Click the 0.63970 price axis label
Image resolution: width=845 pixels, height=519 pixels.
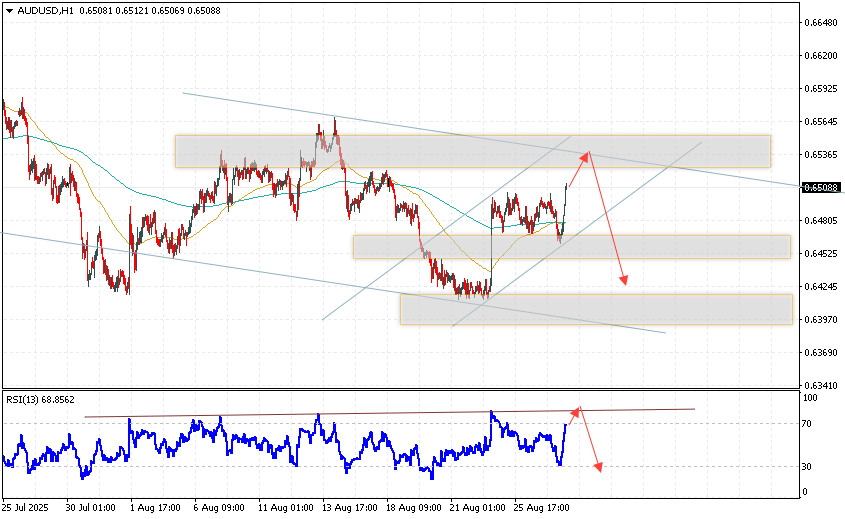click(821, 320)
